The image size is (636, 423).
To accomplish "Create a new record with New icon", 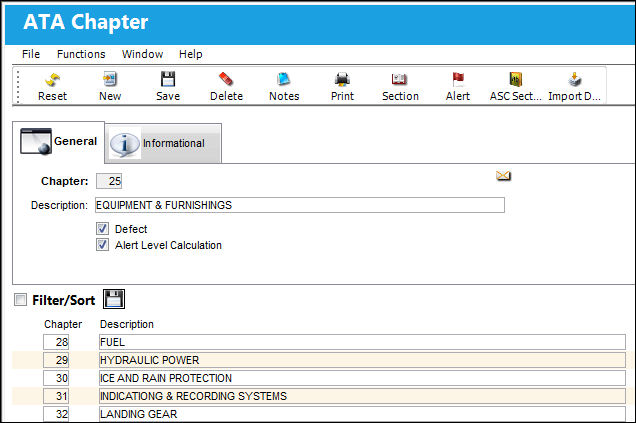I will click(x=110, y=79).
